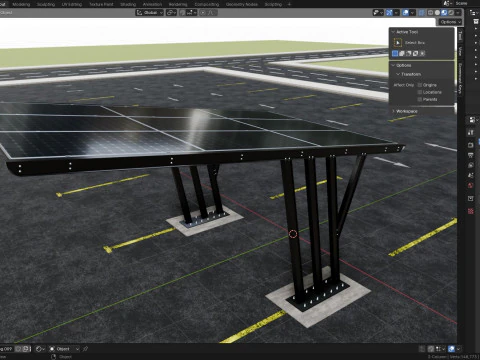The width and height of the screenshot is (480, 360).
Task: Open the snapping options dropdown
Action: (x=191, y=13)
